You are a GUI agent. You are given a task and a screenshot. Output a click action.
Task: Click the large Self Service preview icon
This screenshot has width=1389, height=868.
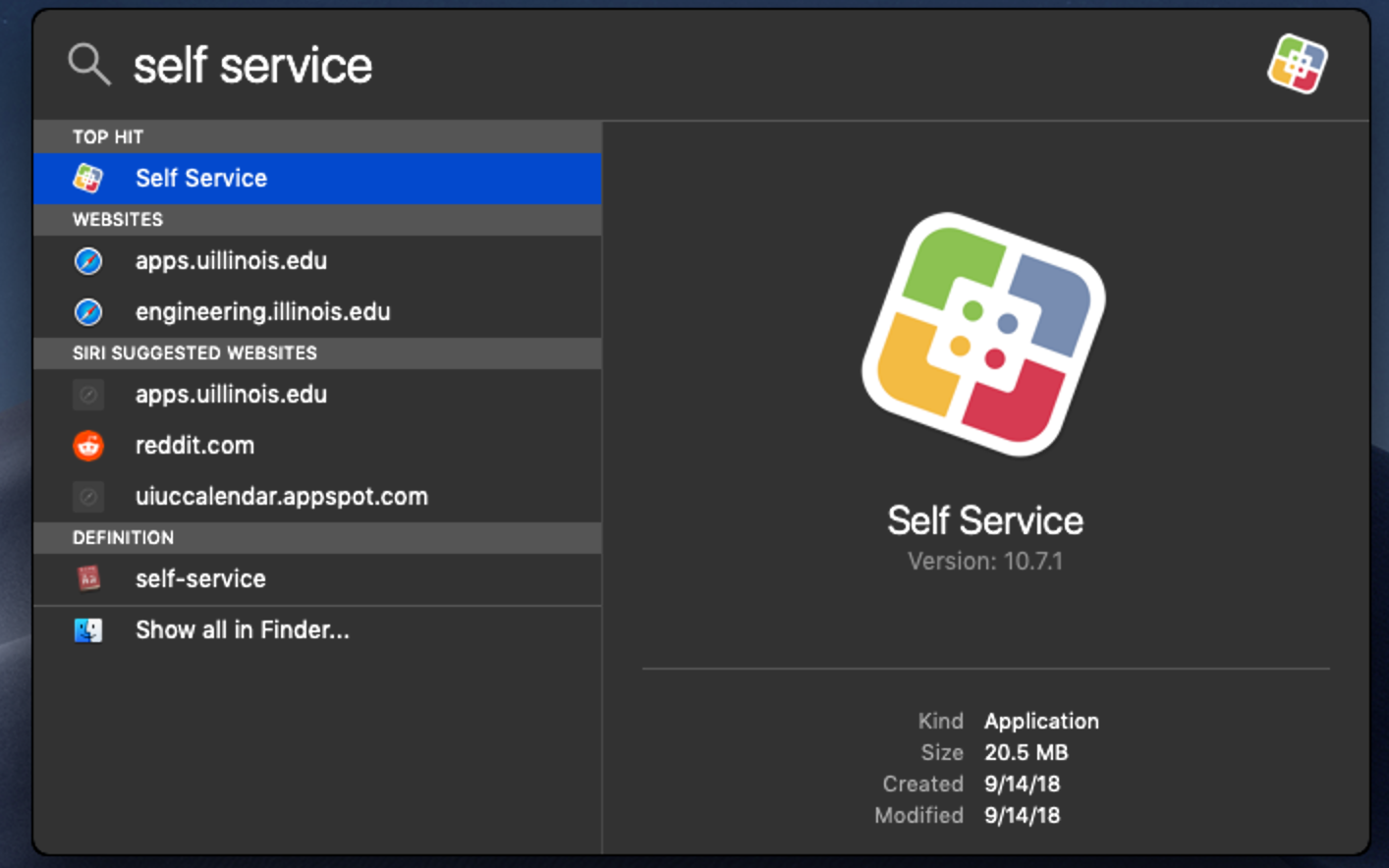click(x=984, y=335)
